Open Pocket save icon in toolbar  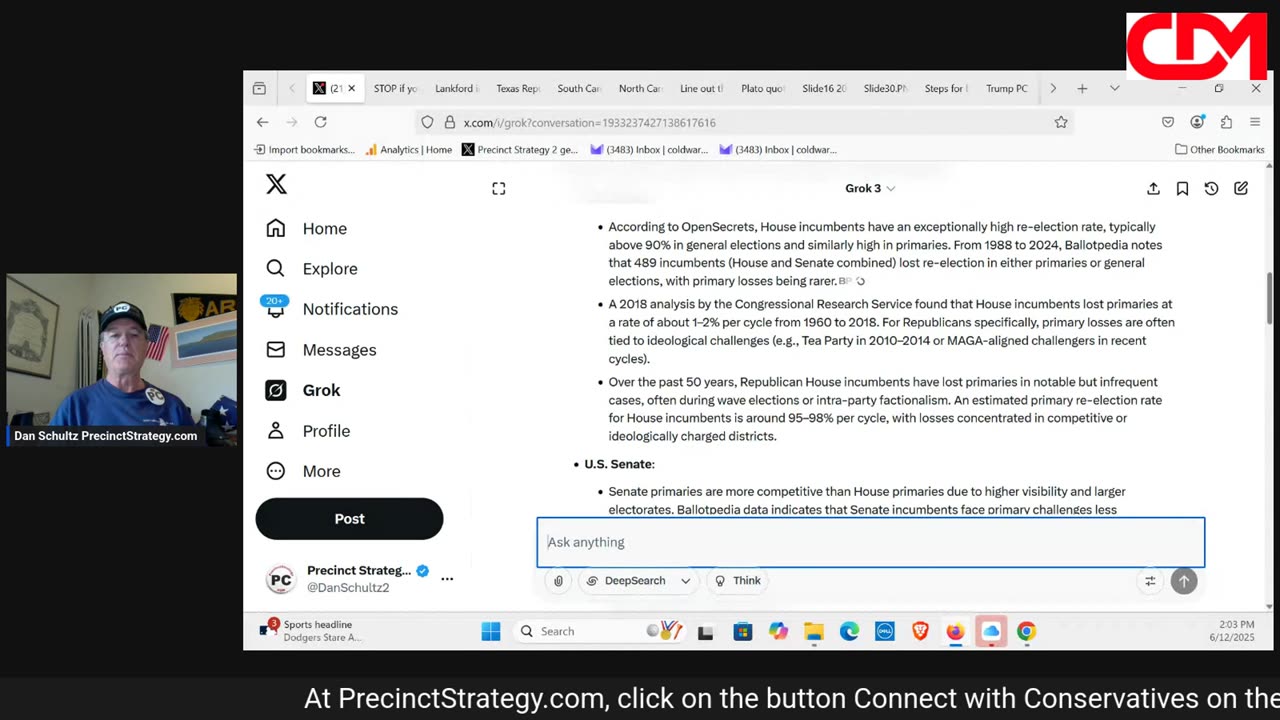(1168, 122)
